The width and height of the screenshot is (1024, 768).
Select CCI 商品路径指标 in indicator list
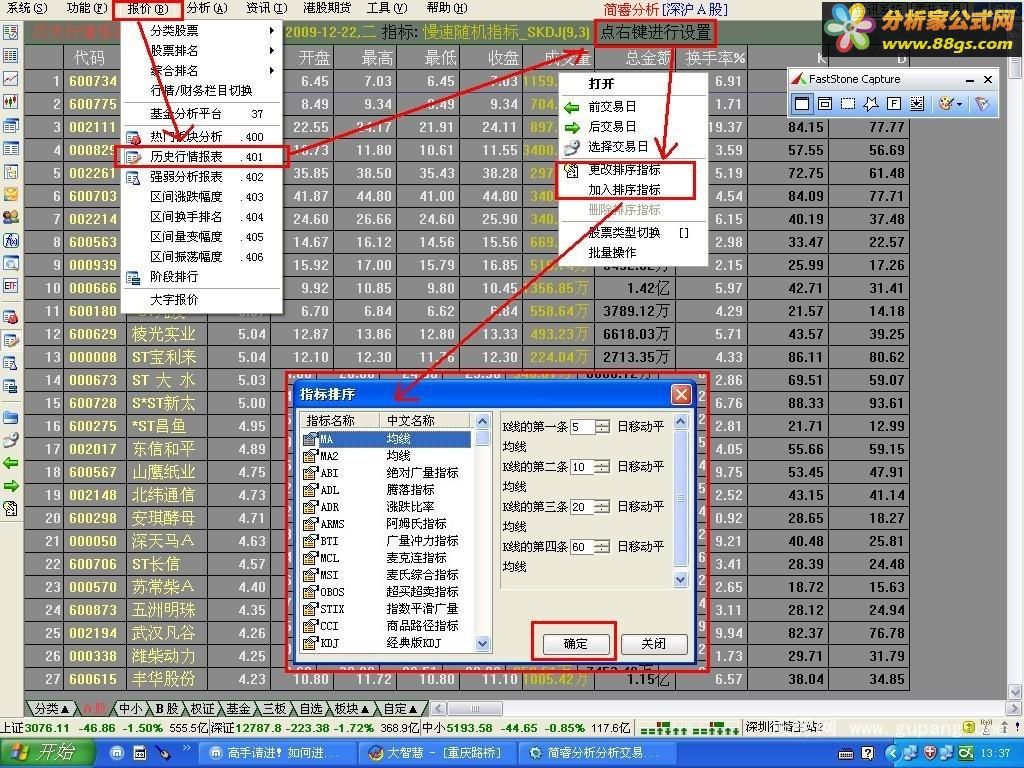pos(387,626)
